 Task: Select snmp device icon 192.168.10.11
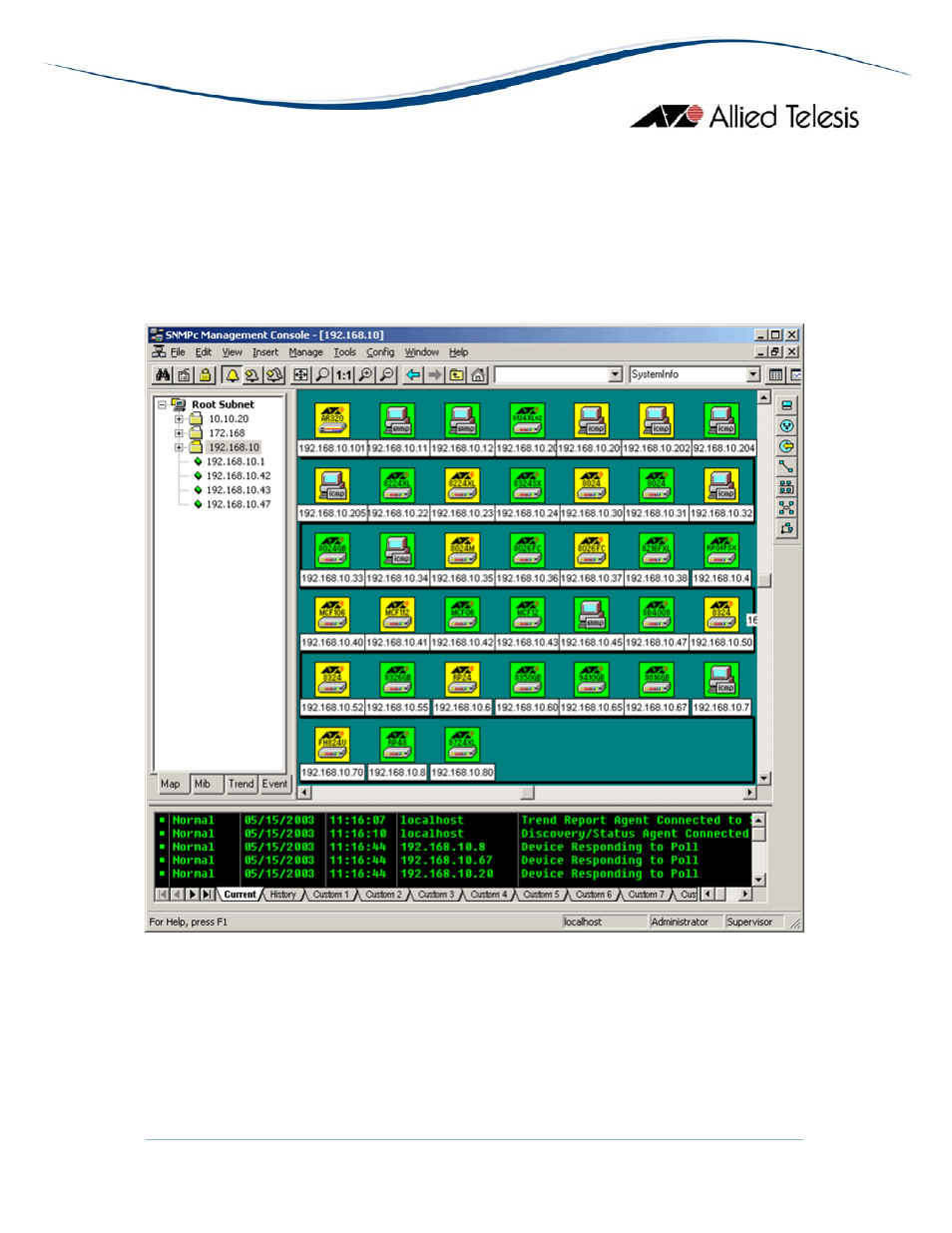[x=397, y=421]
